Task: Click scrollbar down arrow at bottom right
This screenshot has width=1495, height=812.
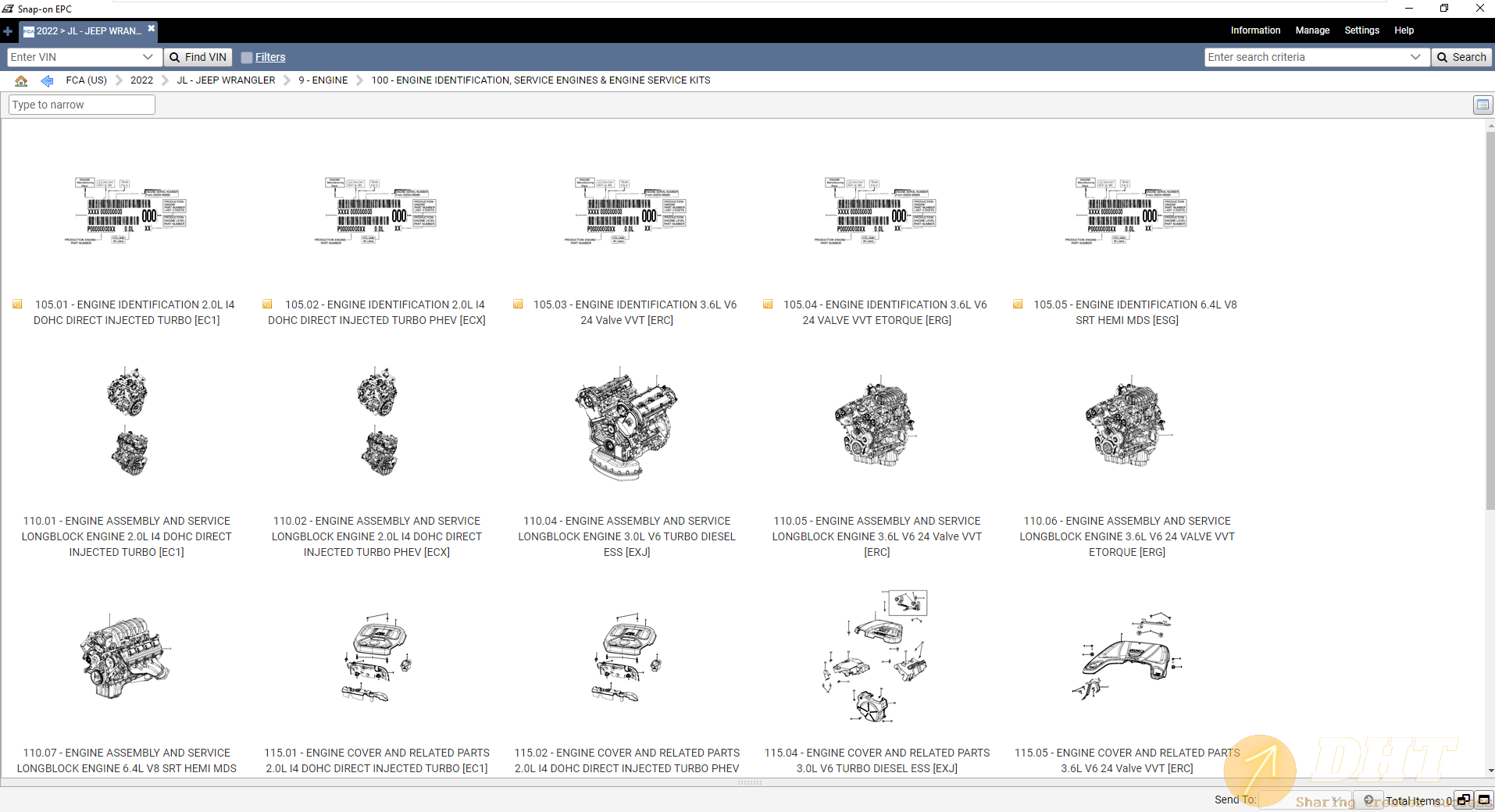Action: 1490,771
